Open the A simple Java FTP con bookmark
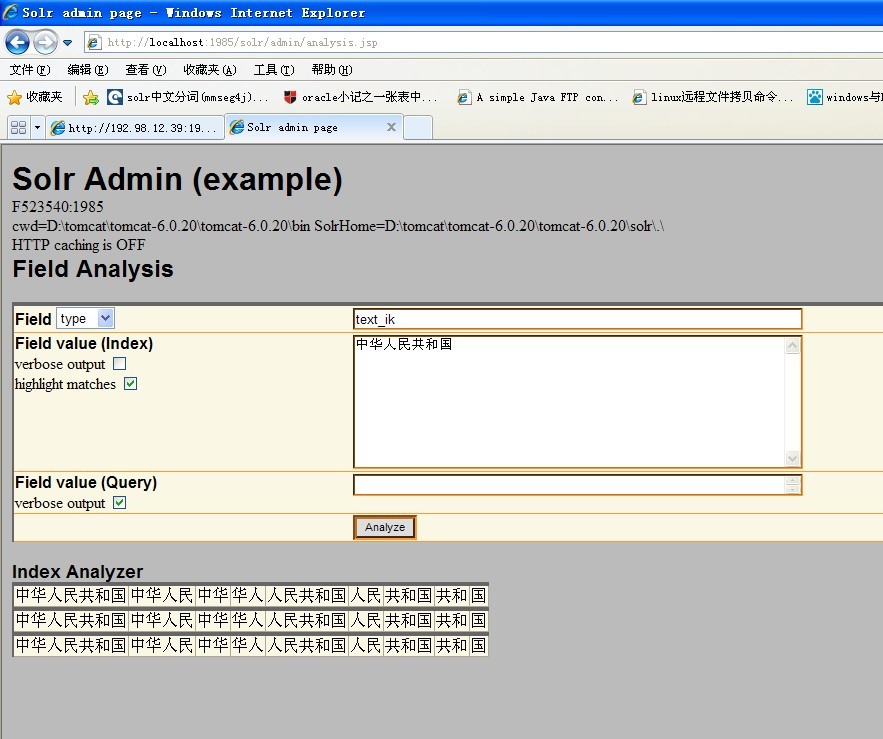Image resolution: width=883 pixels, height=739 pixels. (538, 97)
